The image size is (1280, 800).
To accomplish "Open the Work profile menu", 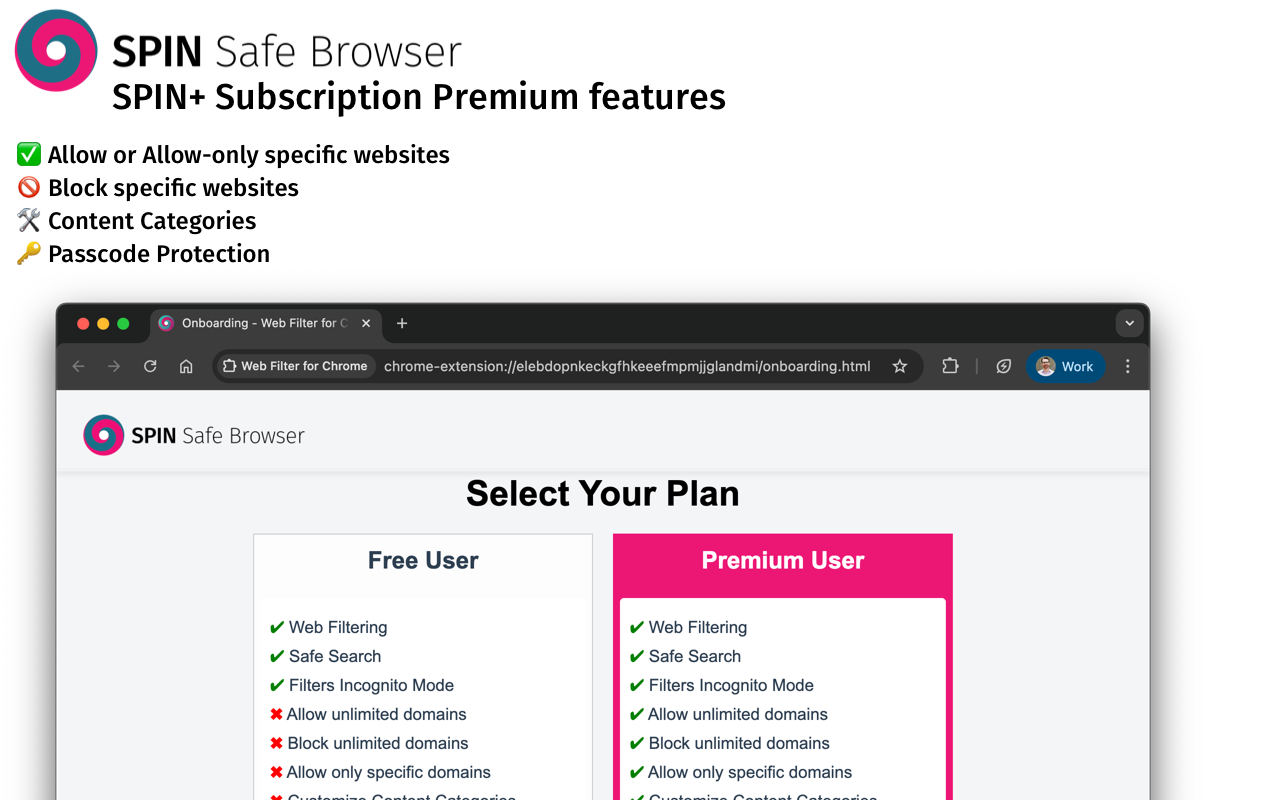I will coord(1066,366).
